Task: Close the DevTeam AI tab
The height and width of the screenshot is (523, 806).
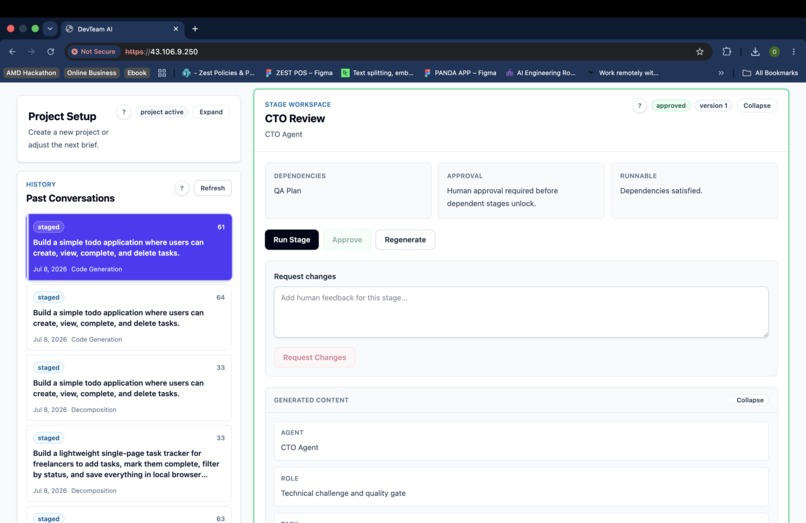Action: click(x=176, y=29)
